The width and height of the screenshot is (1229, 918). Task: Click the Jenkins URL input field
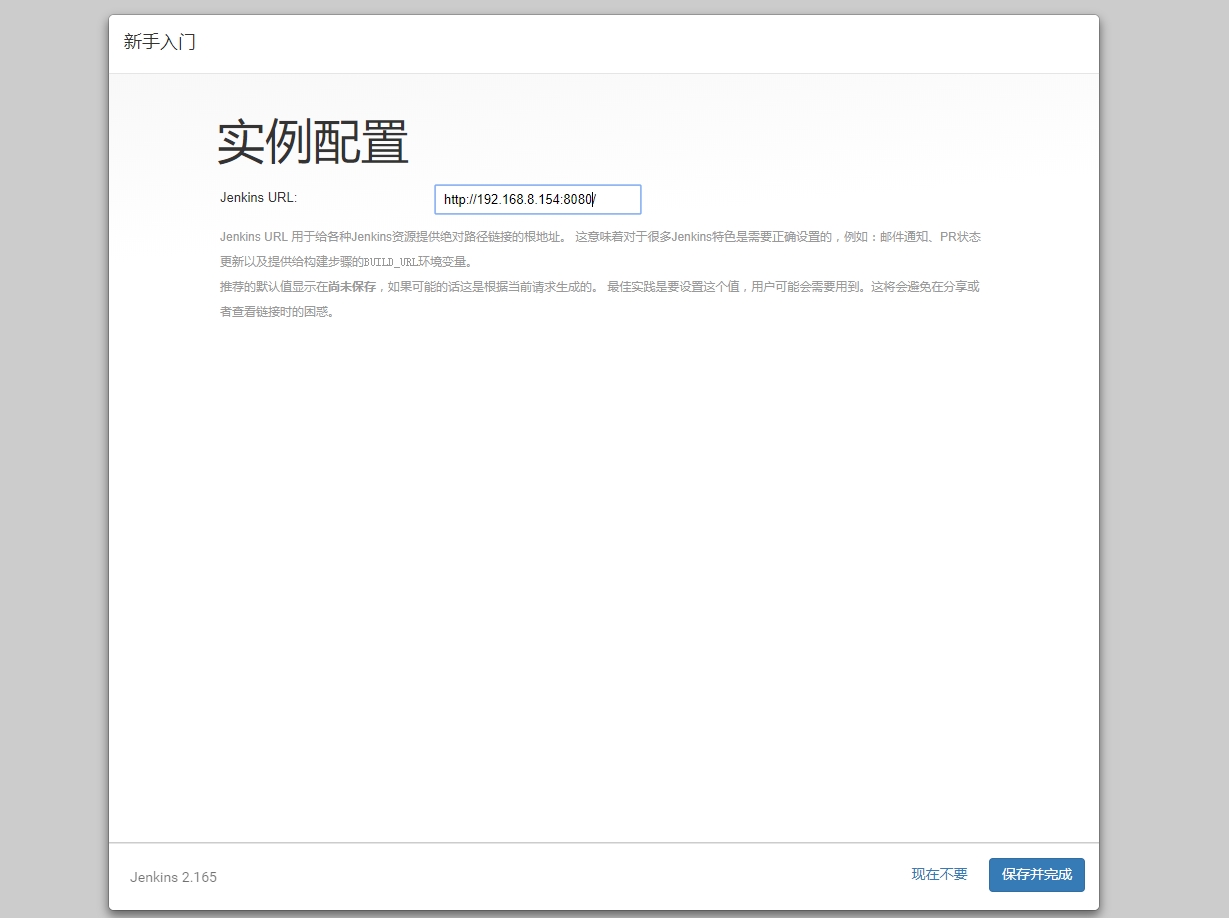(538, 199)
